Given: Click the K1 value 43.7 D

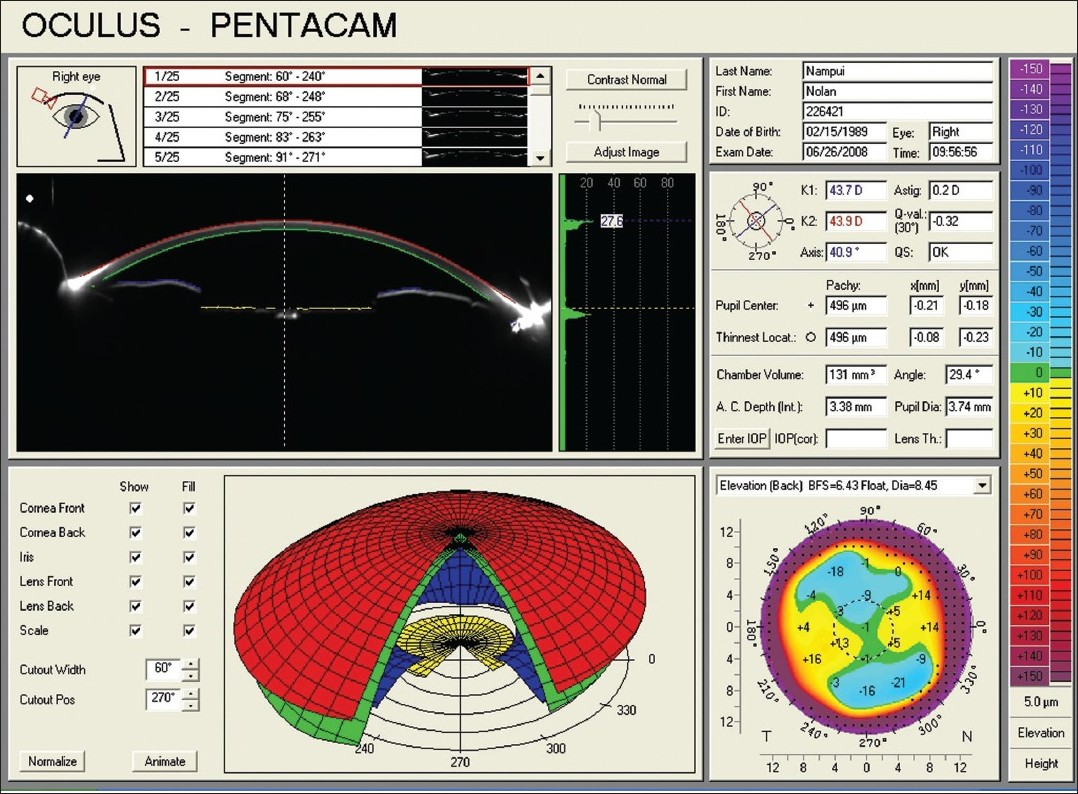Looking at the screenshot, I should coord(856,190).
